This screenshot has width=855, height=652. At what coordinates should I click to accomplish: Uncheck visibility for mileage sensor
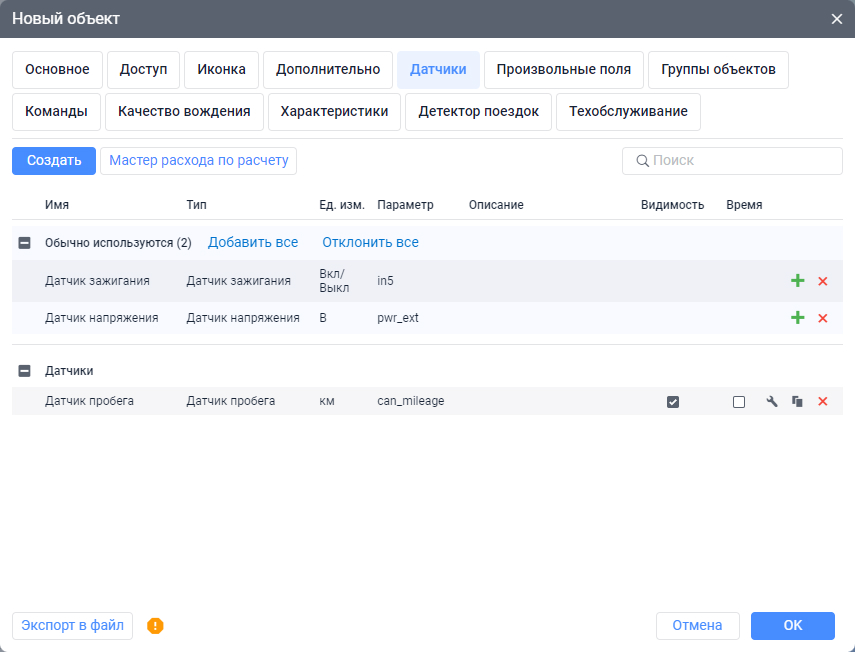[x=673, y=402]
